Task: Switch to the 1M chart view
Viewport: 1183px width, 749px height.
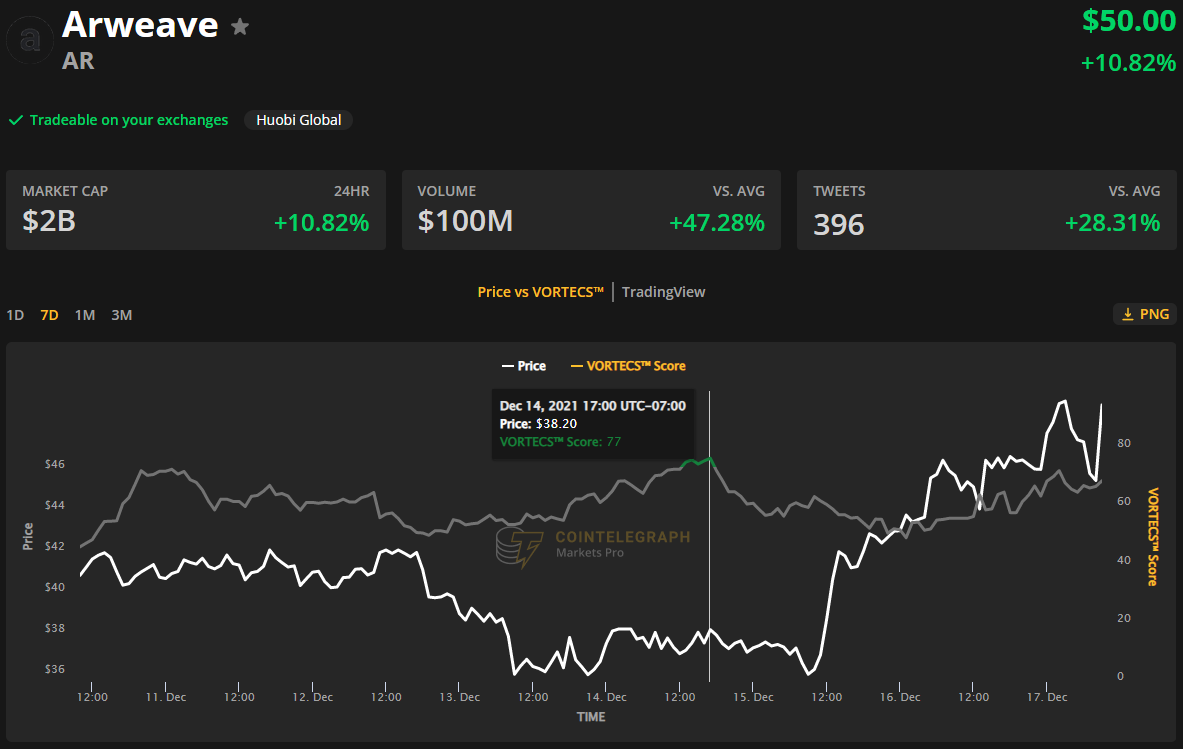Action: 84,314
